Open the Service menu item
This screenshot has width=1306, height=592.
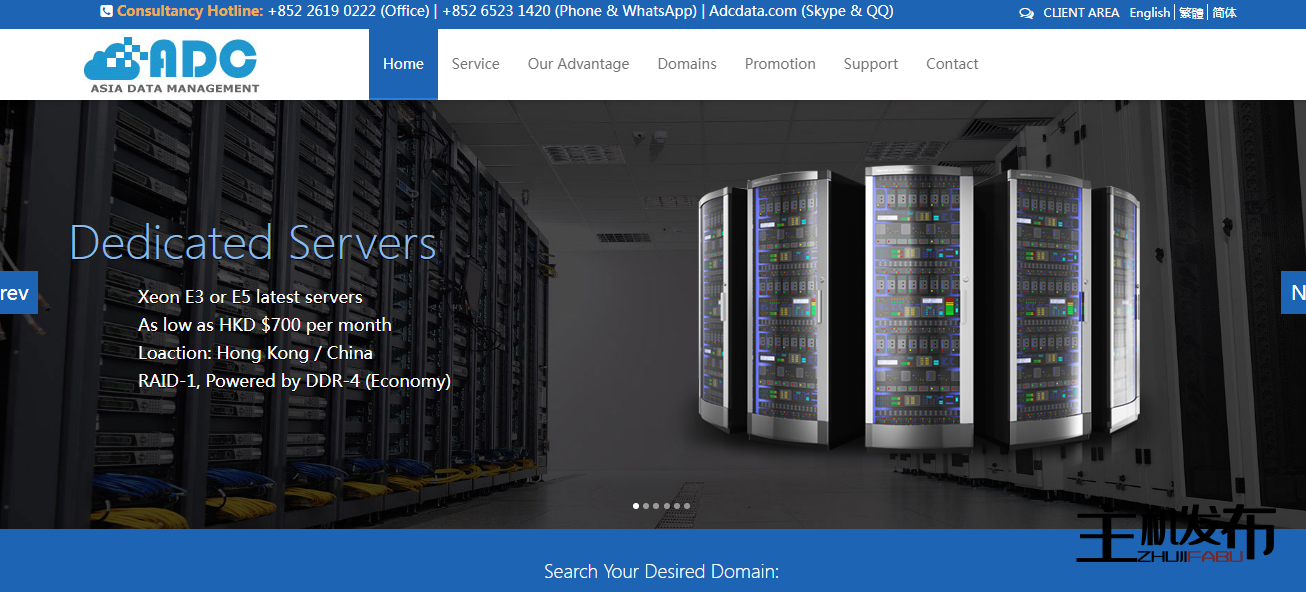(x=475, y=64)
